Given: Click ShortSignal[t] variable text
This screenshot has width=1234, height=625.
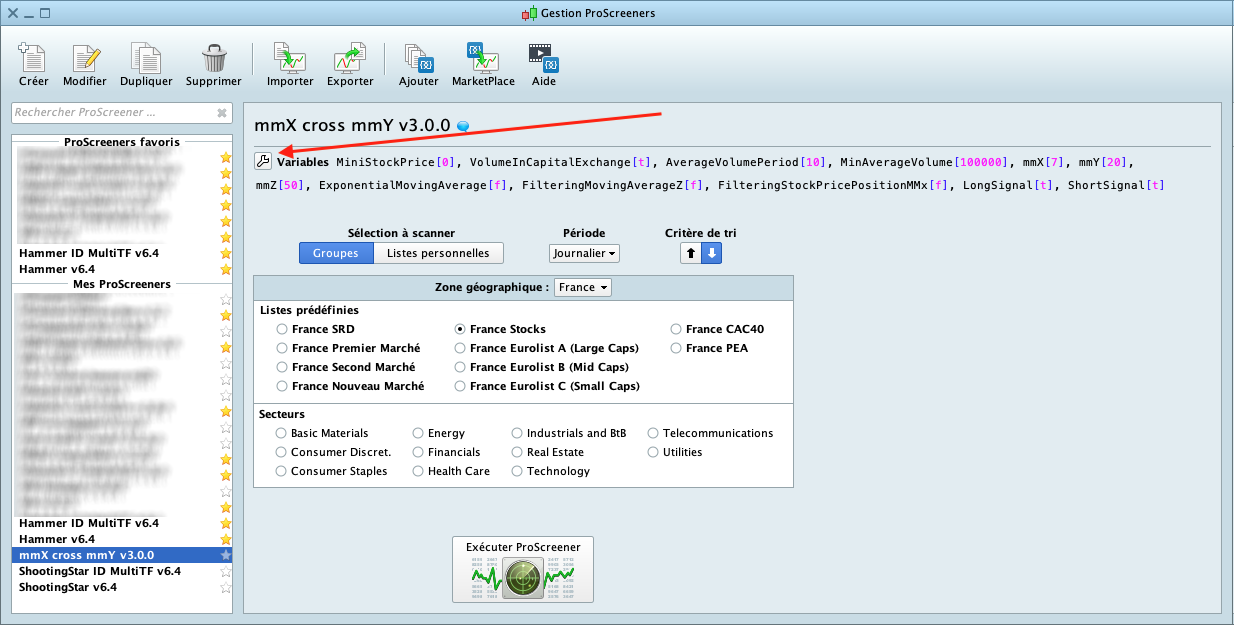Looking at the screenshot, I should [1116, 185].
